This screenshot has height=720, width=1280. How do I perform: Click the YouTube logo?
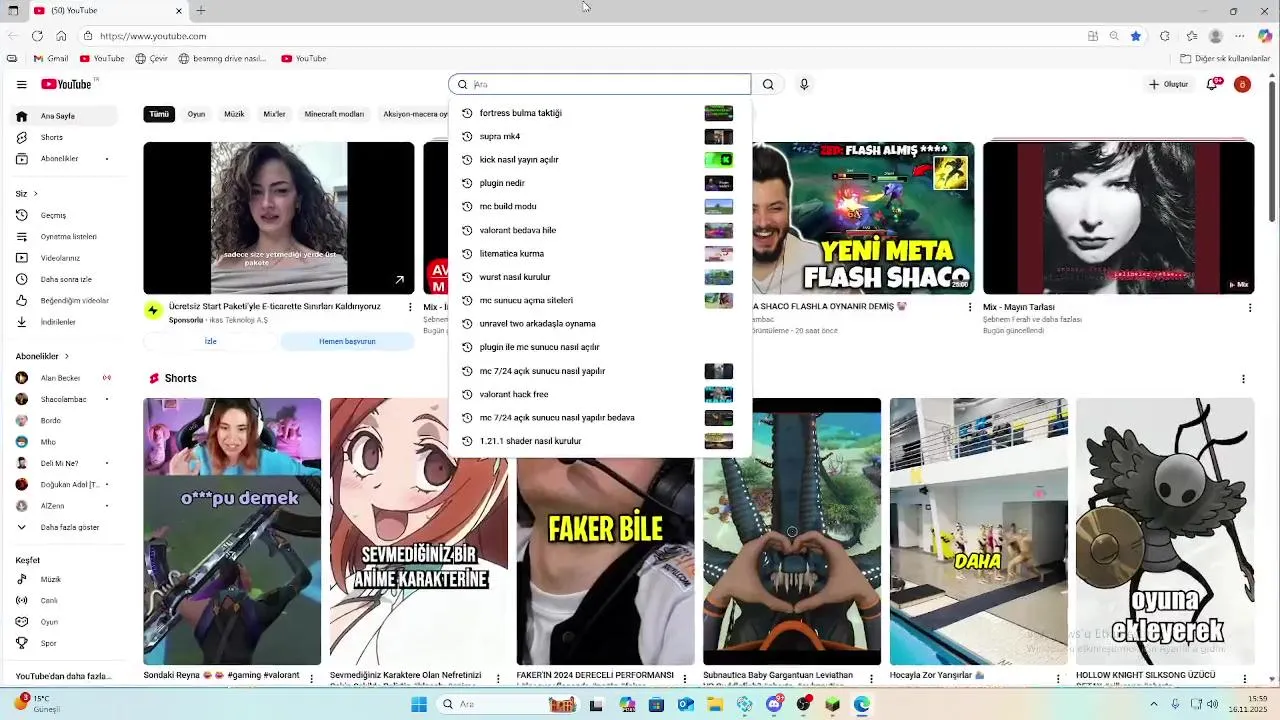(x=68, y=84)
